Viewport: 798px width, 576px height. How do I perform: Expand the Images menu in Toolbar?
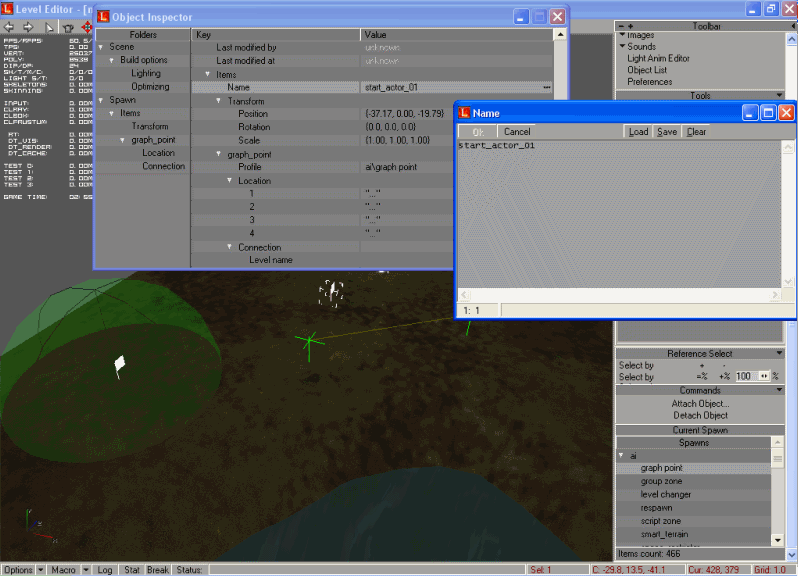[622, 35]
